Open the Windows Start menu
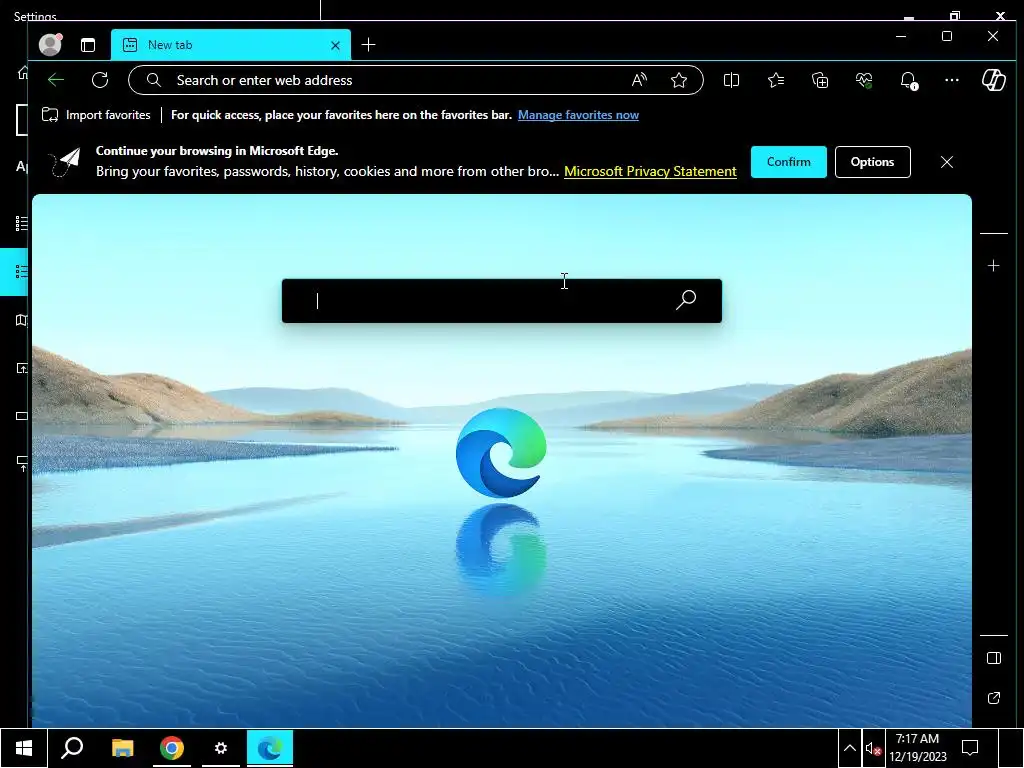 24,748
